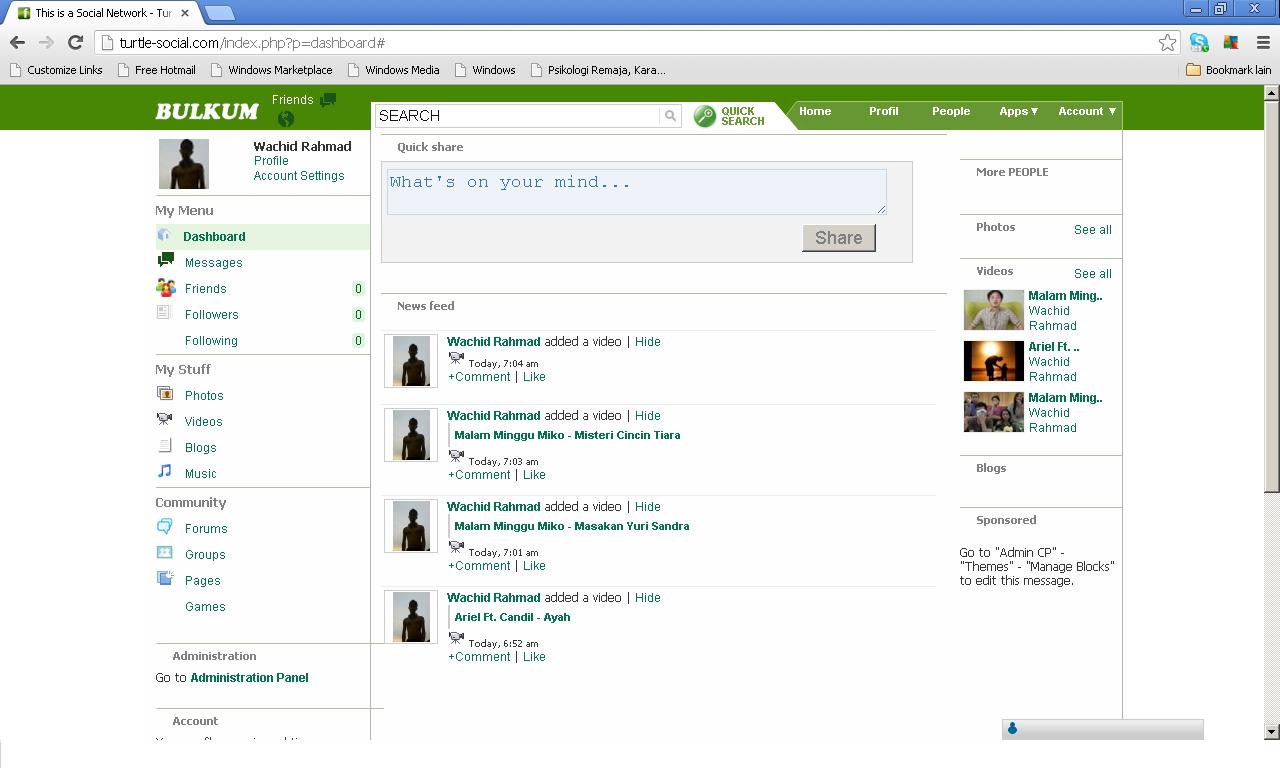Hide the Malam Minggu Miko - Misteri Cincin Tiara post

point(648,415)
